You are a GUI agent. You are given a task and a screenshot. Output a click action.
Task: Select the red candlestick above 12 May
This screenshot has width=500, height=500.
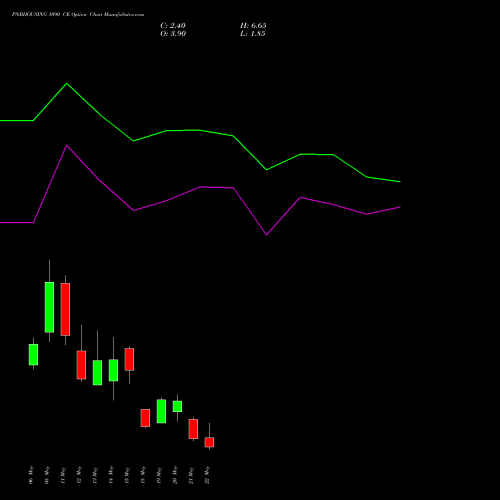click(x=81, y=365)
